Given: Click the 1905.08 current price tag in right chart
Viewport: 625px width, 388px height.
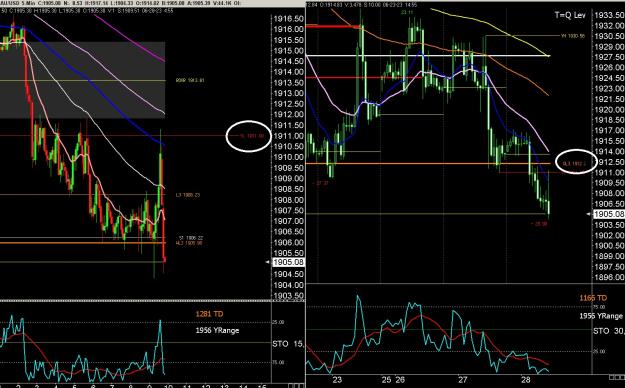Looking at the screenshot, I should click(x=609, y=214).
